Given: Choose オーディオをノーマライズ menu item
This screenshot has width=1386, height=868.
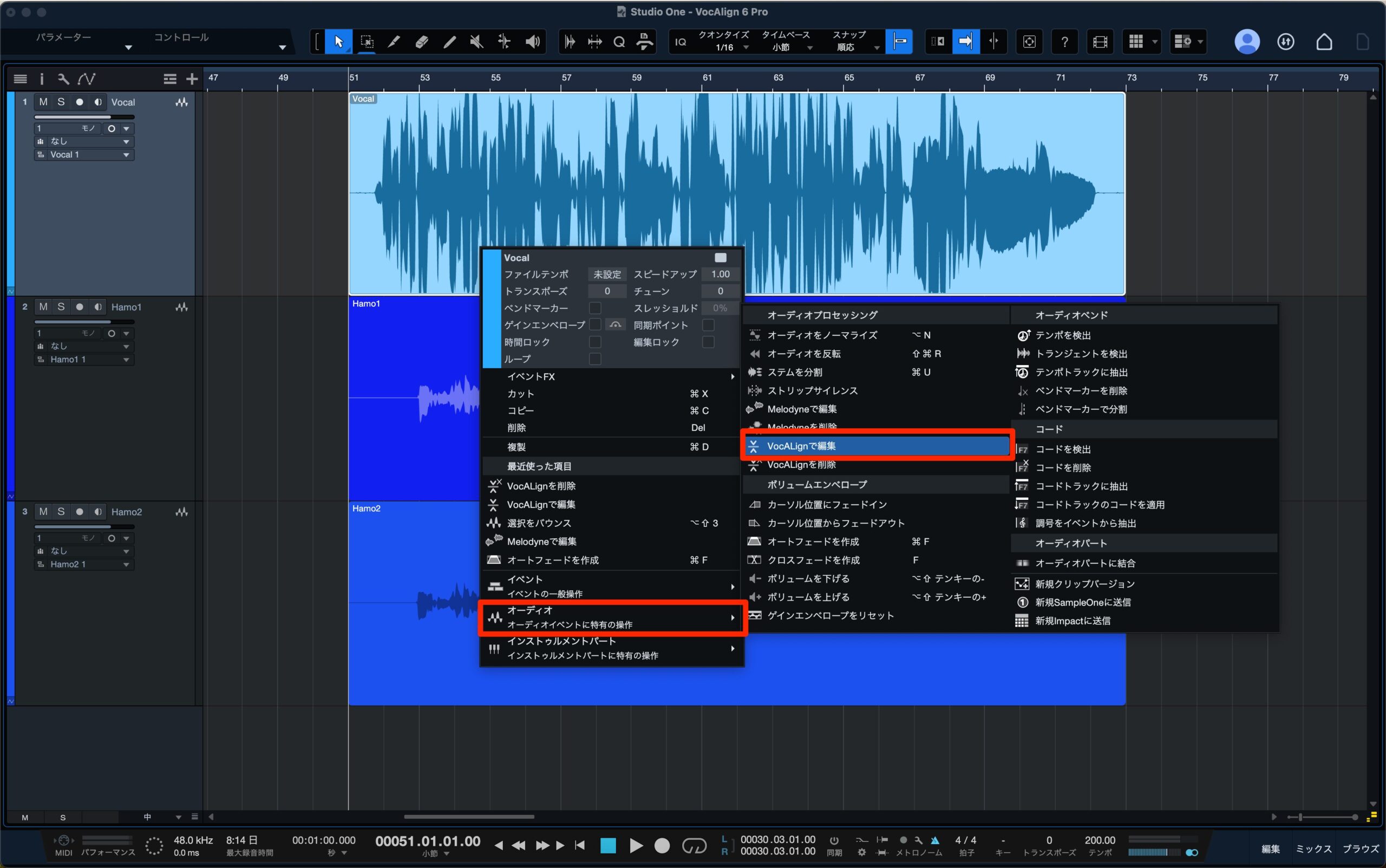Looking at the screenshot, I should 876,335.
